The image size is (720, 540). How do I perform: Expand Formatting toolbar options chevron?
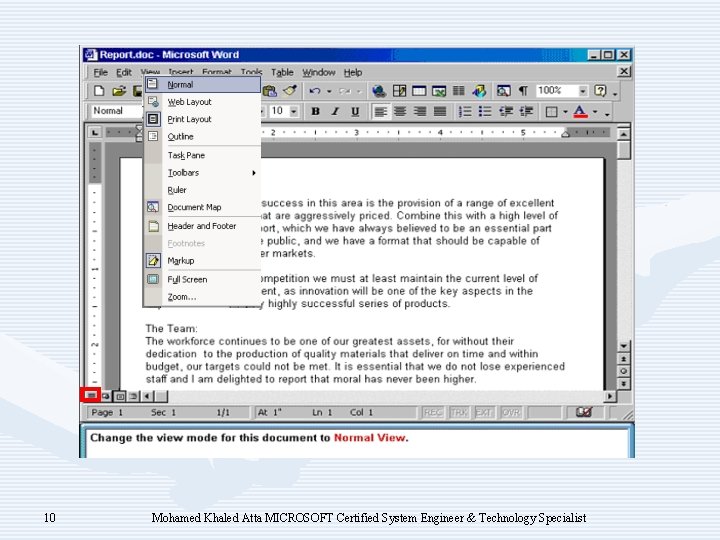608,112
